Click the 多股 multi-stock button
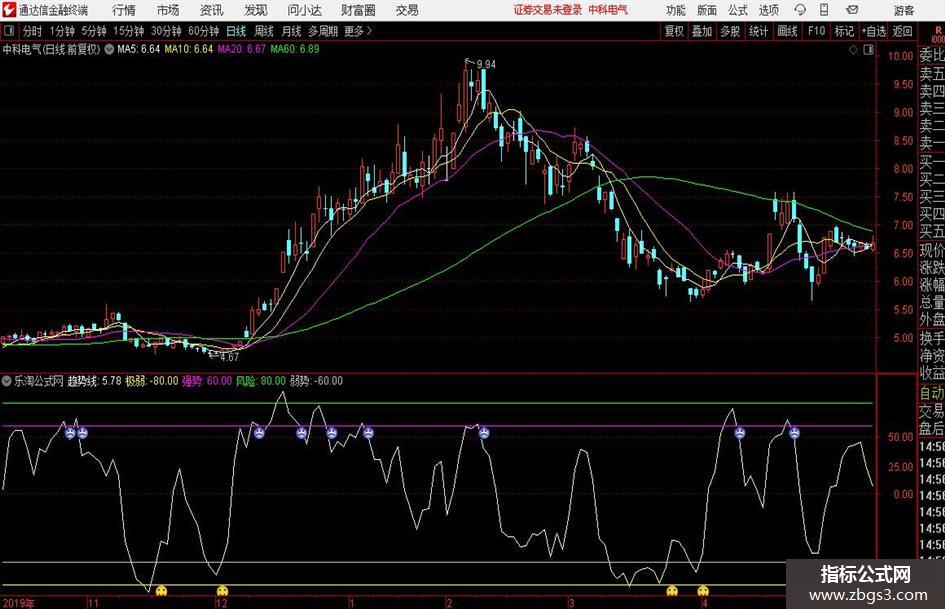 [x=730, y=31]
